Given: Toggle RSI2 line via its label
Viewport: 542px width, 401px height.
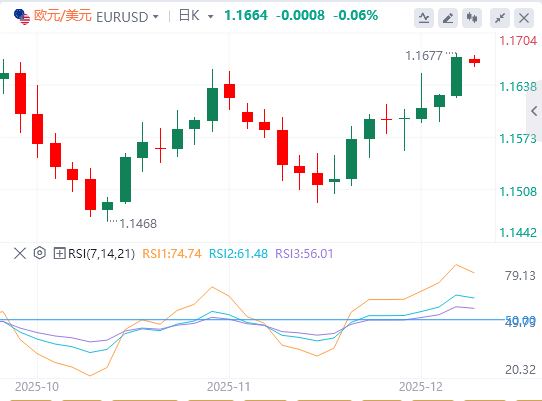Looking at the screenshot, I should [239, 254].
